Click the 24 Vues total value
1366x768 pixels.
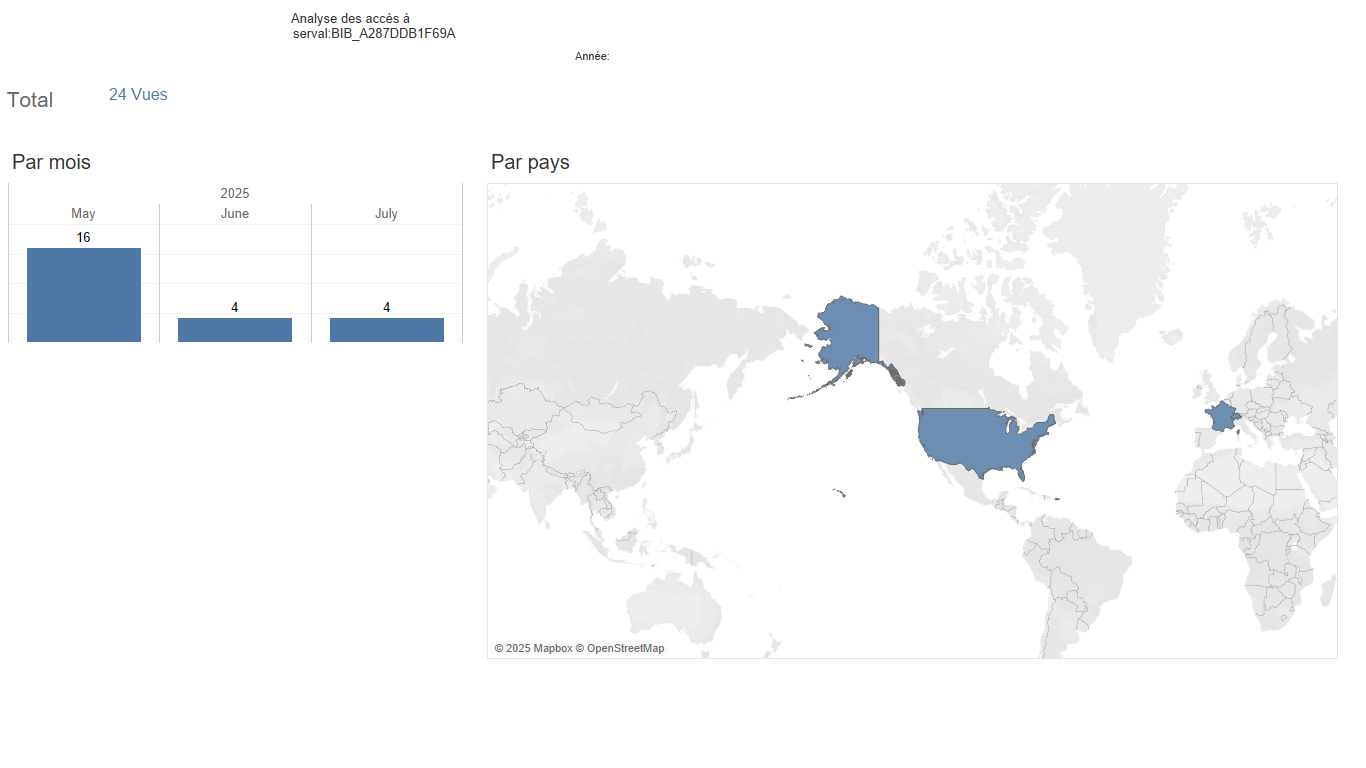click(x=138, y=95)
